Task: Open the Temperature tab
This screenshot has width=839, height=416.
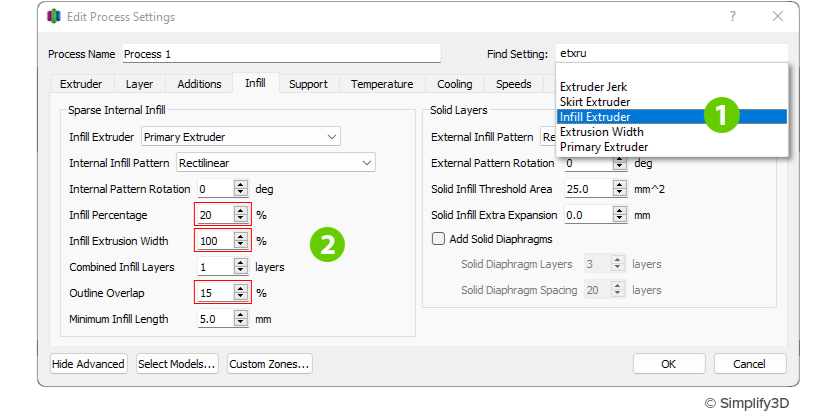Action: coord(382,84)
